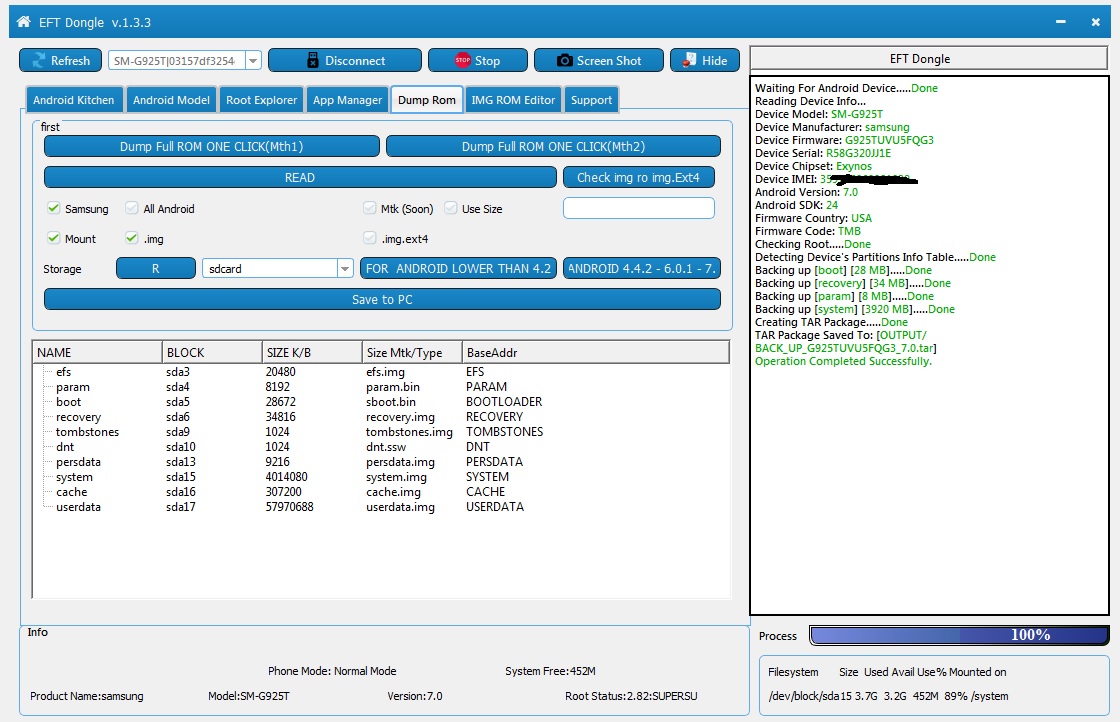Viewport: 1120px width, 722px height.
Task: Select the Dump Rom tab
Action: coord(426,100)
